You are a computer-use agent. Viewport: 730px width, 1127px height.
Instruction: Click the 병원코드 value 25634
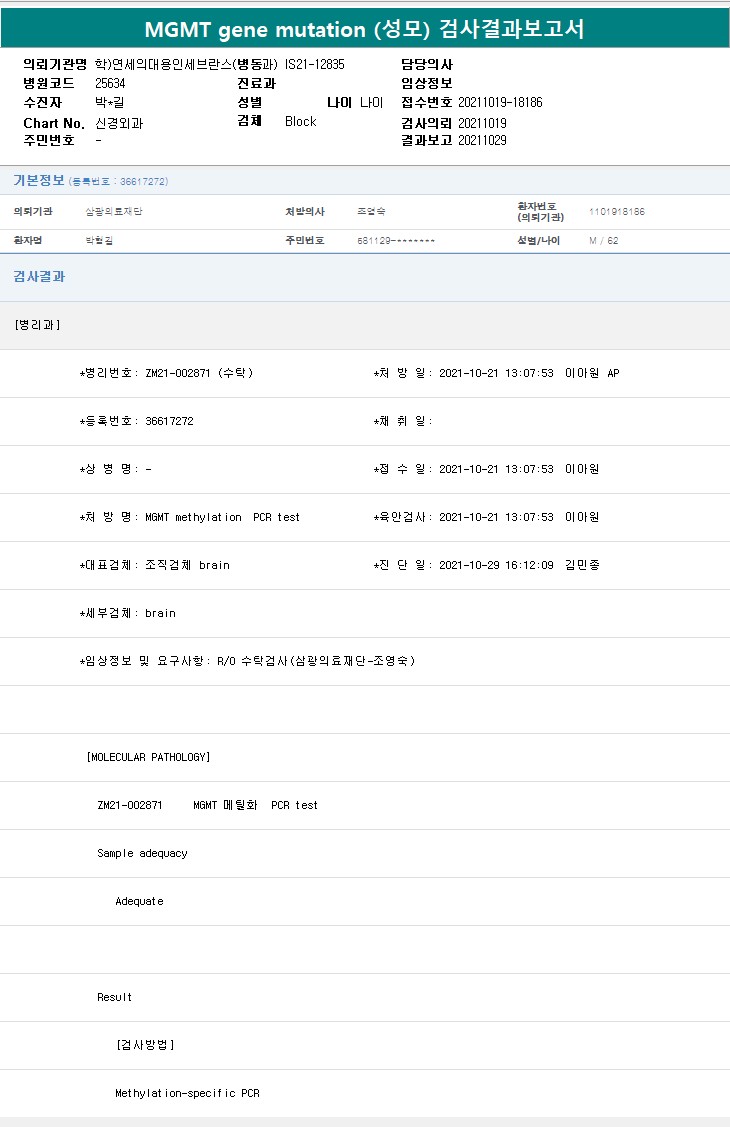(110, 83)
